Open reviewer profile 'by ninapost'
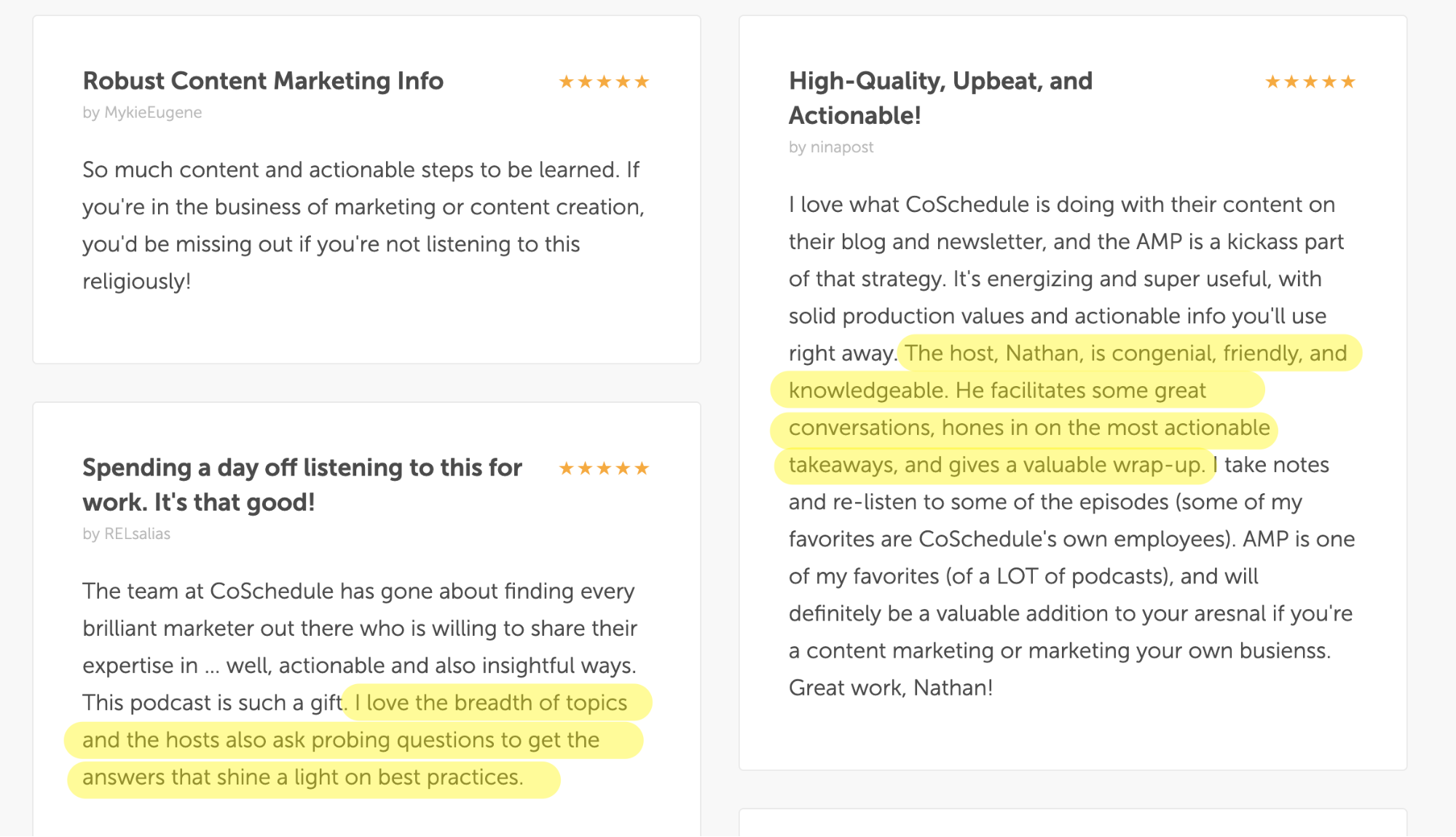 831,147
